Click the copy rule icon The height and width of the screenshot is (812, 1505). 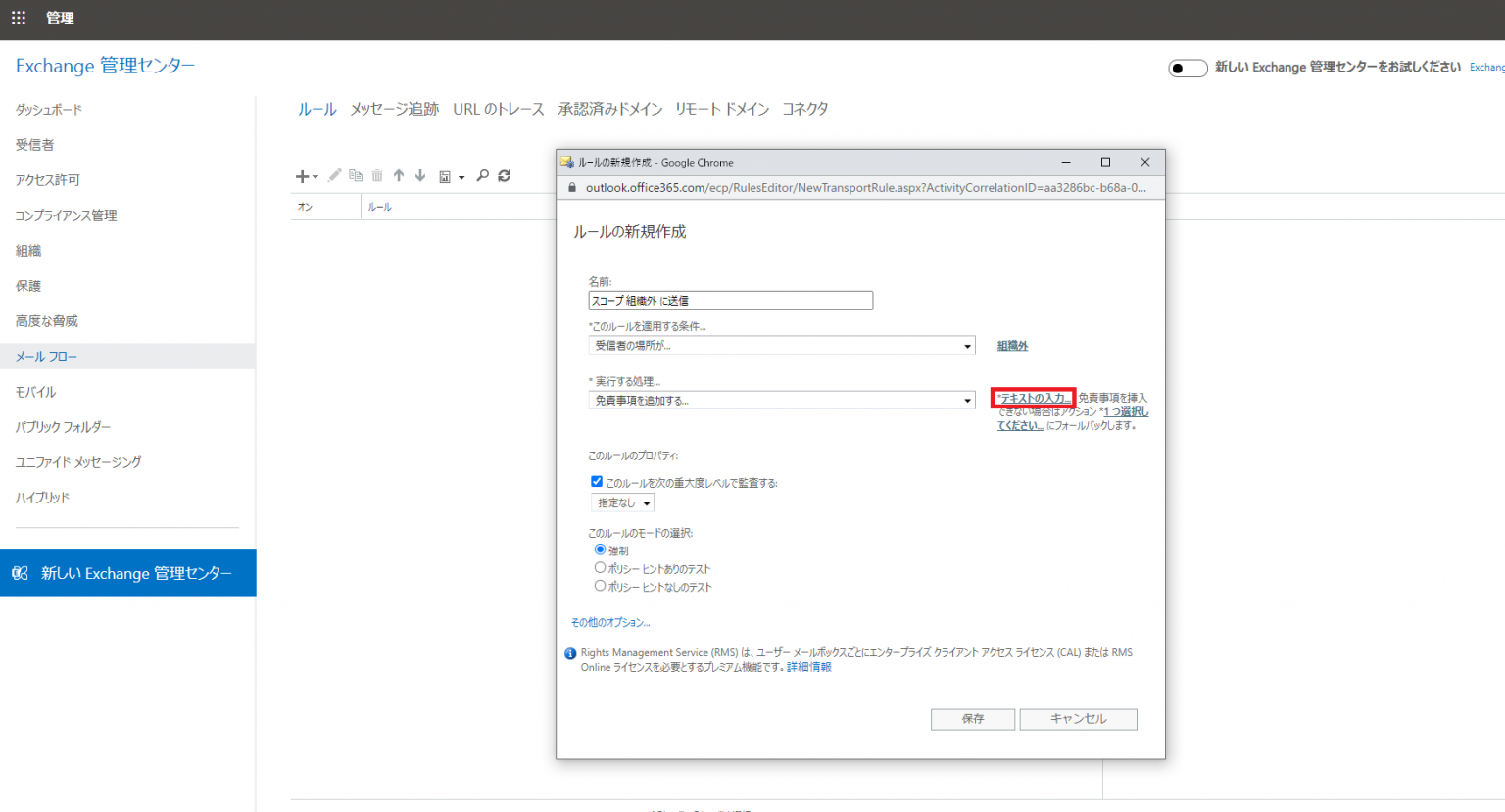click(356, 175)
